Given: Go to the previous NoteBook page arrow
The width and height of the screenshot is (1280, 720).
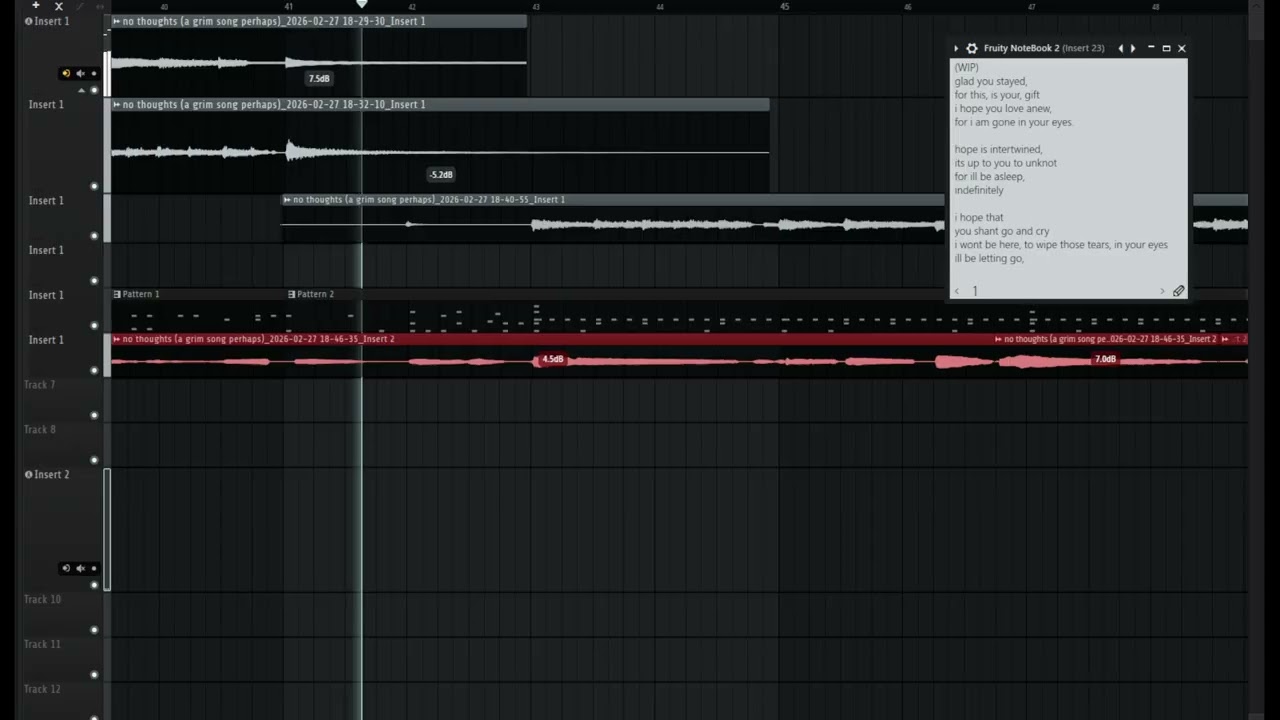Looking at the screenshot, I should [x=957, y=291].
